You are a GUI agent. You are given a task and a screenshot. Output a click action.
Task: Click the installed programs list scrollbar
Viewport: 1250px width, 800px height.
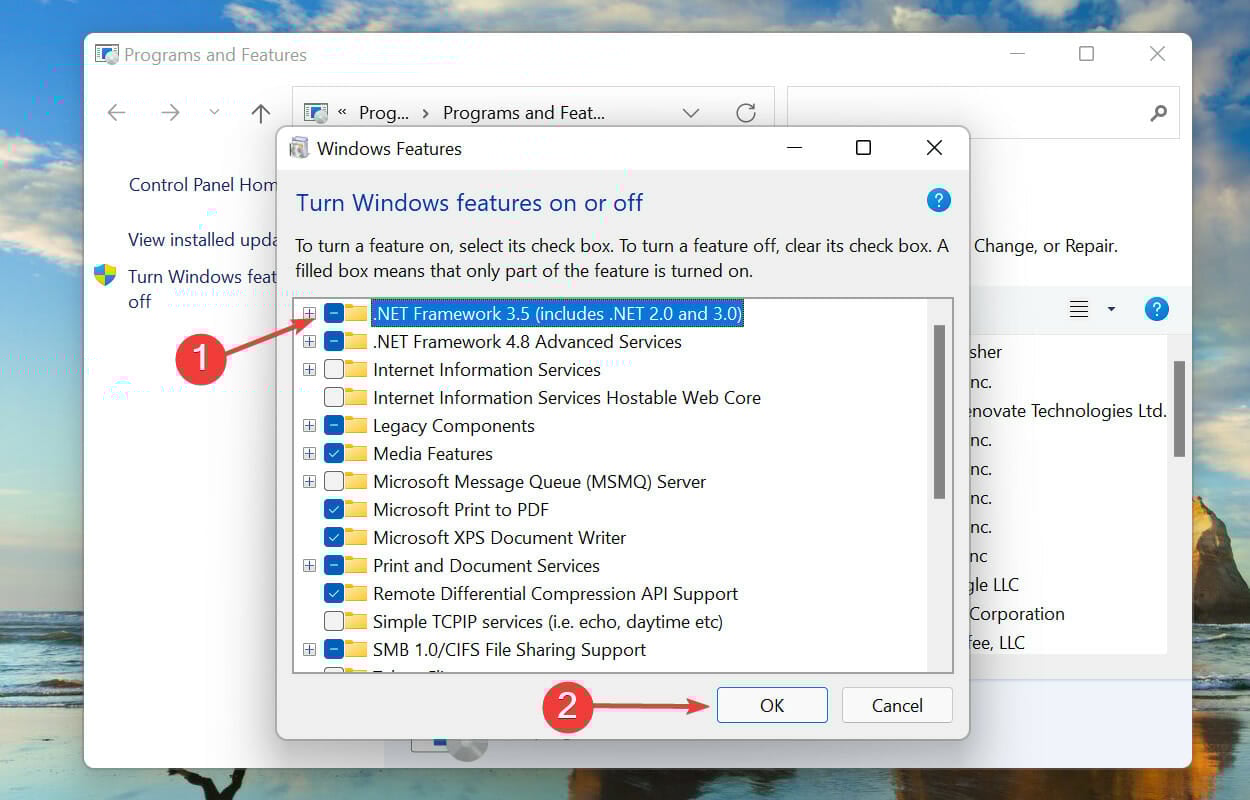click(x=1179, y=409)
